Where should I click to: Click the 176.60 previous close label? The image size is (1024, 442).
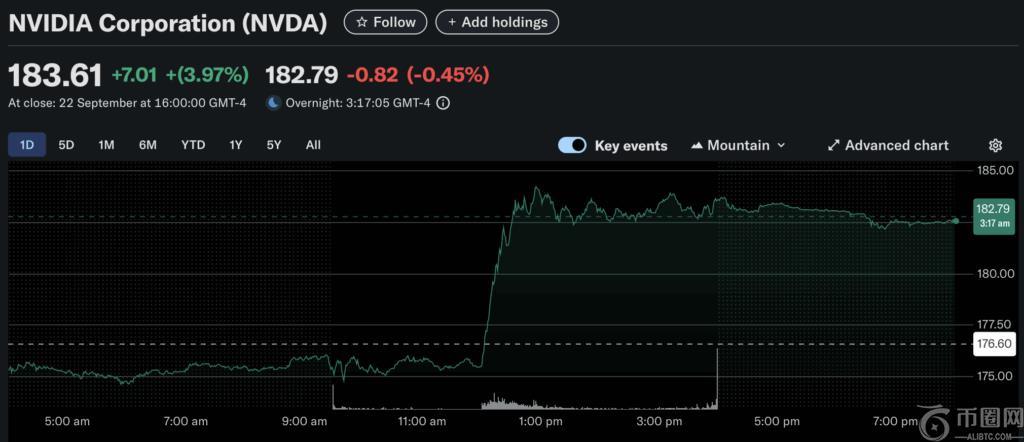(x=992, y=344)
